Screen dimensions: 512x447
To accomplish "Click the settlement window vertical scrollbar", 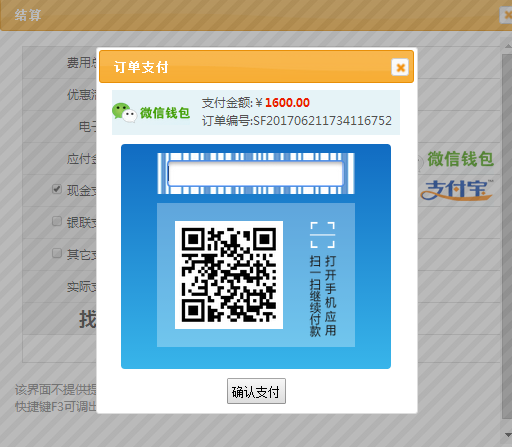I will (x=507, y=237).
